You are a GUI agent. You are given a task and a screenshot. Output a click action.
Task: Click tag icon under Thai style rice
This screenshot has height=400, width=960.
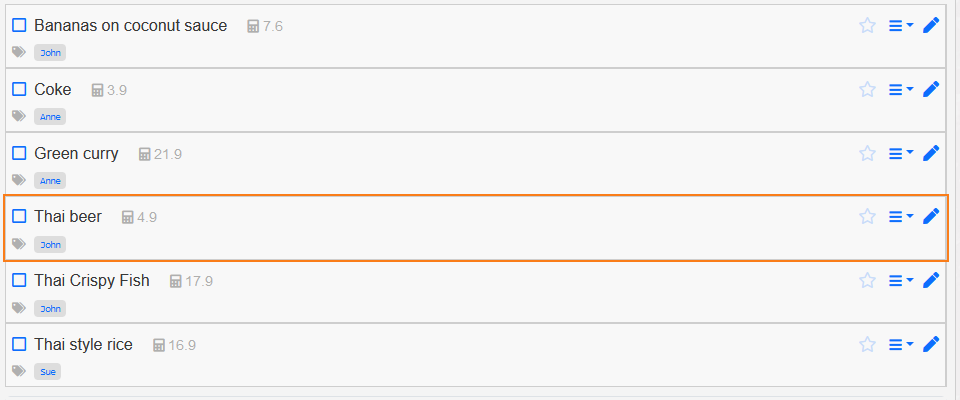click(19, 371)
